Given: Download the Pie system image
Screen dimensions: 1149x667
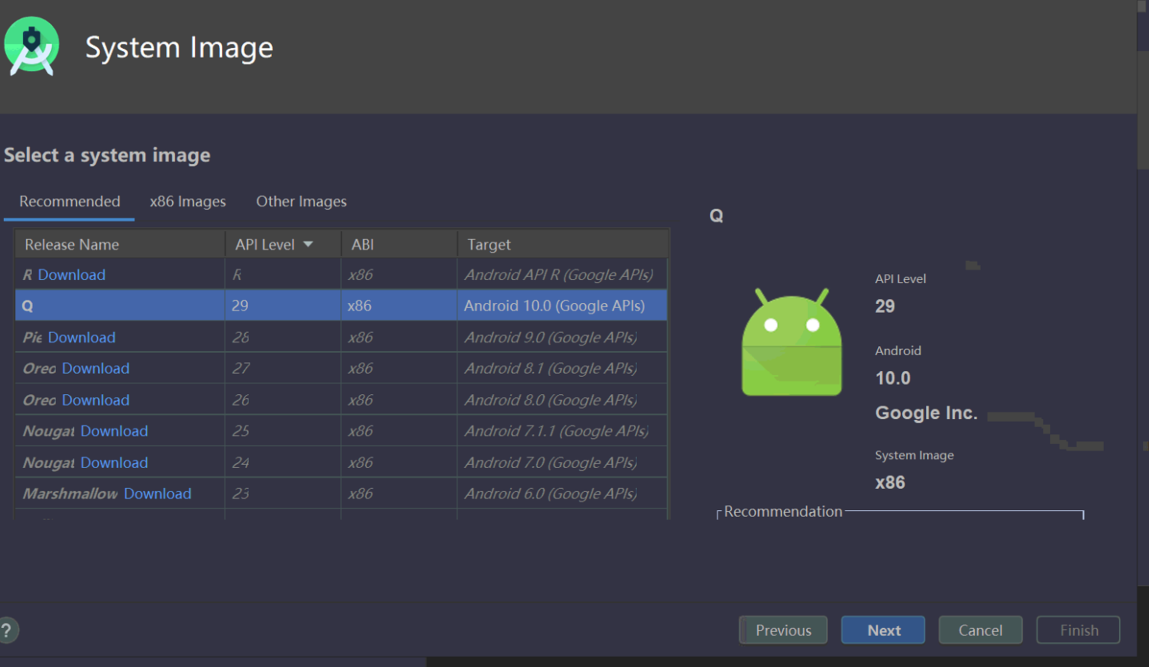Looking at the screenshot, I should click(81, 337).
